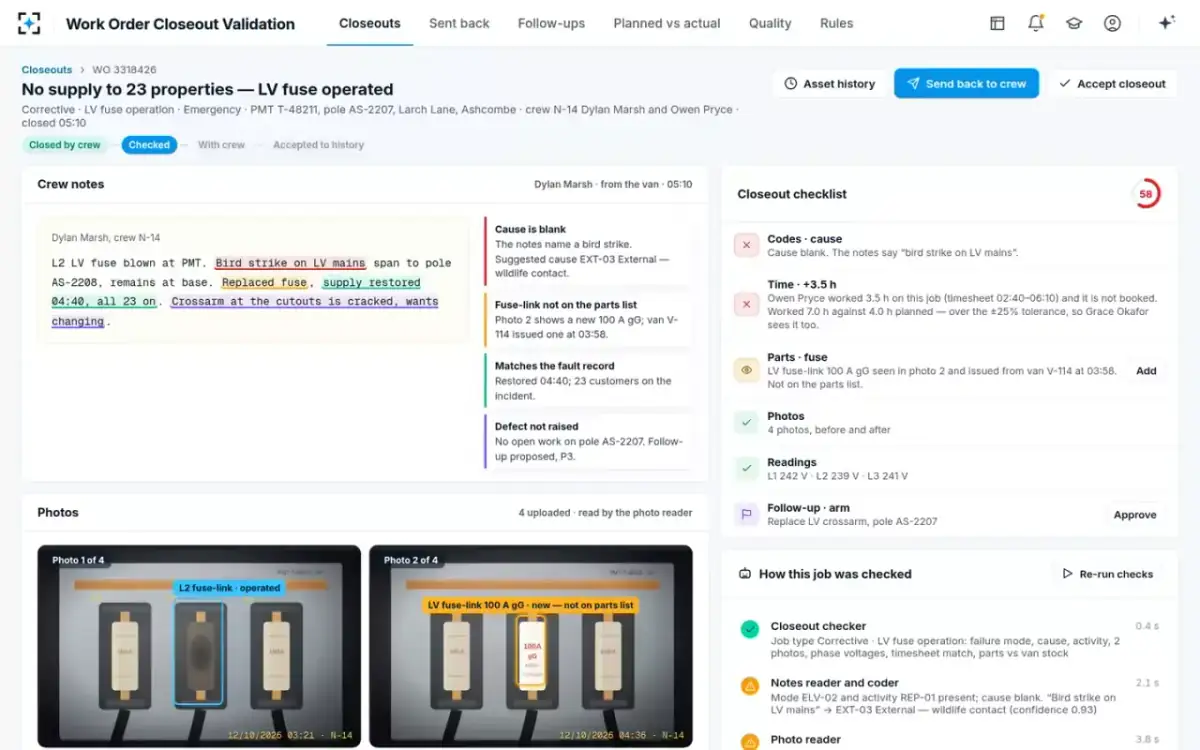Screen dimensions: 1200x750
Task: Select the Closed by crew status pill
Action: [65, 145]
